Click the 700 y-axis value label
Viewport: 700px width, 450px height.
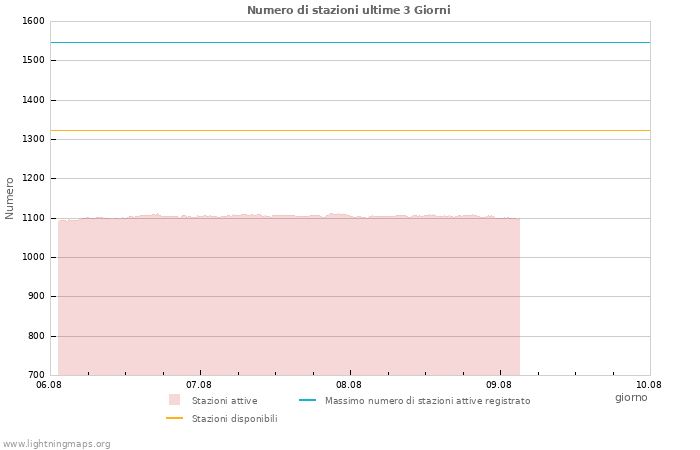point(36,375)
